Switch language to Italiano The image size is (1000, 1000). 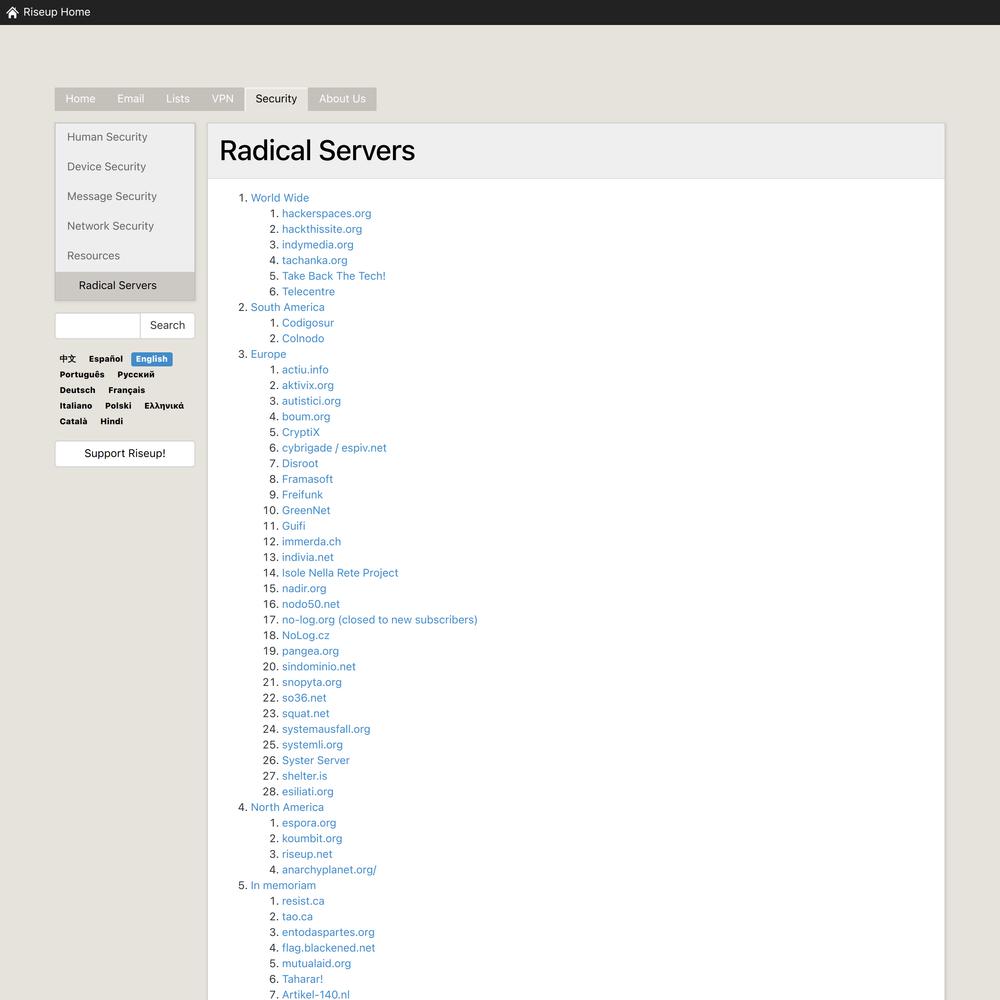click(x=76, y=406)
